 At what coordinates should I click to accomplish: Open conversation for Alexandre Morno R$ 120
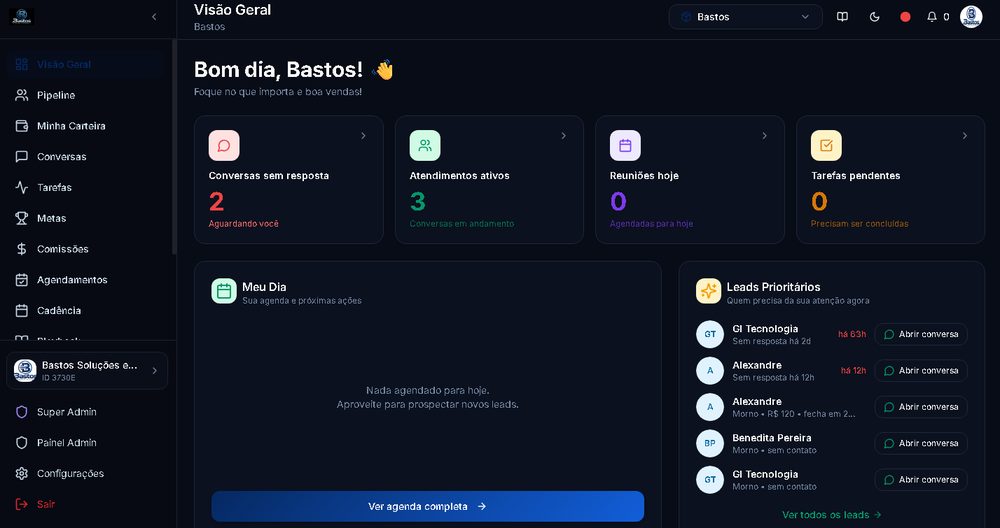click(x=921, y=407)
